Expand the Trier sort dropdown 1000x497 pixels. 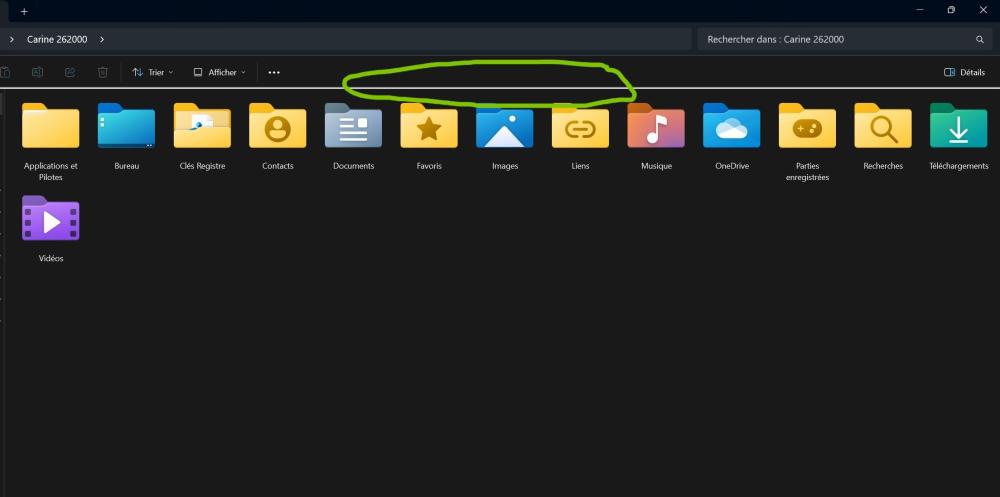pyautogui.click(x=153, y=72)
